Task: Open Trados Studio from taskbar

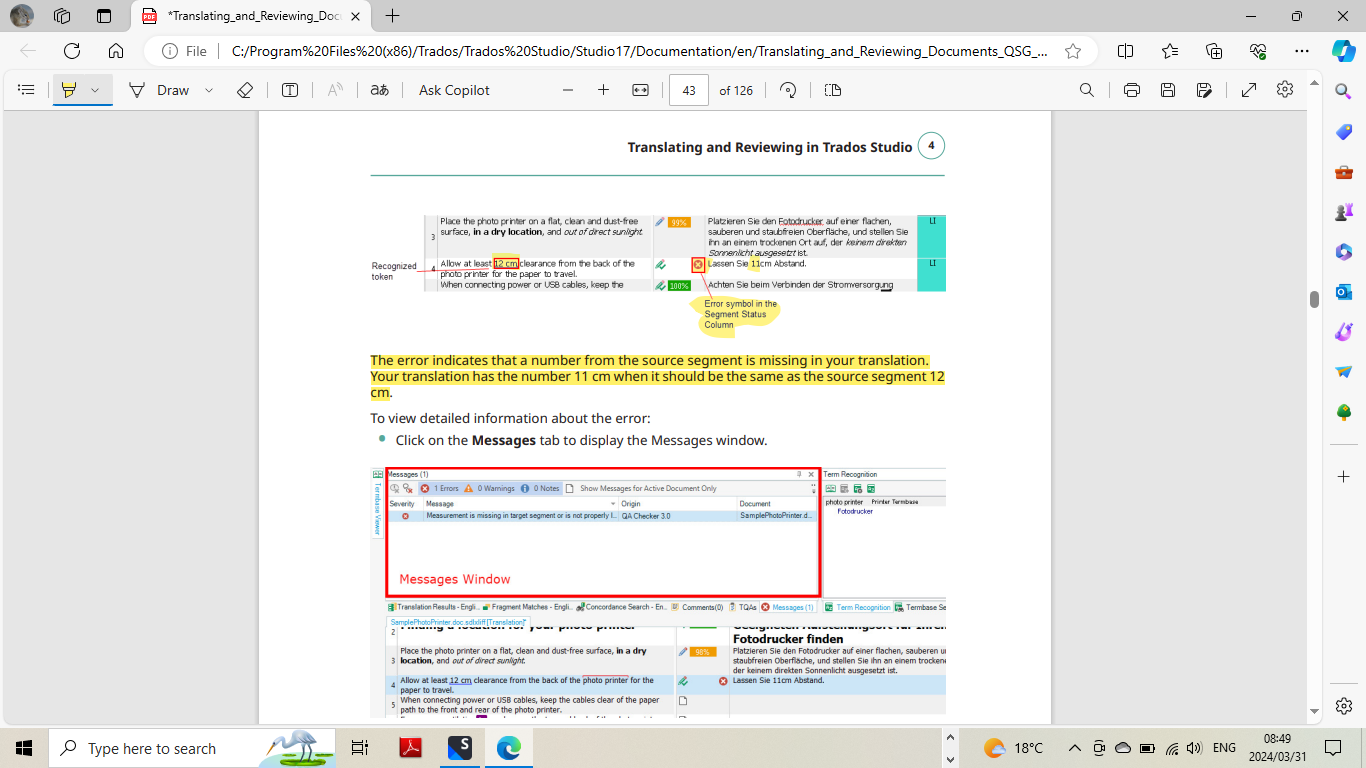Action: click(x=460, y=748)
